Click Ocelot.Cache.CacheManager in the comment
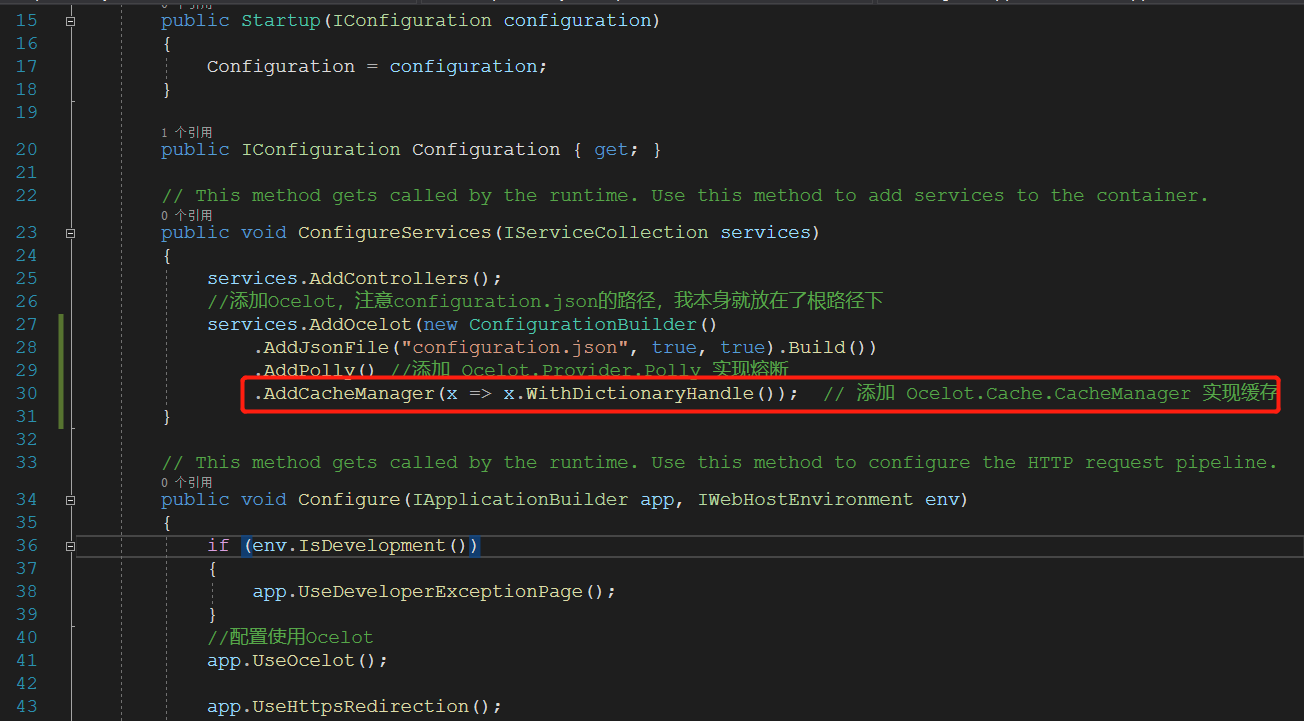Viewport: 1304px width, 721px height. tap(1049, 394)
